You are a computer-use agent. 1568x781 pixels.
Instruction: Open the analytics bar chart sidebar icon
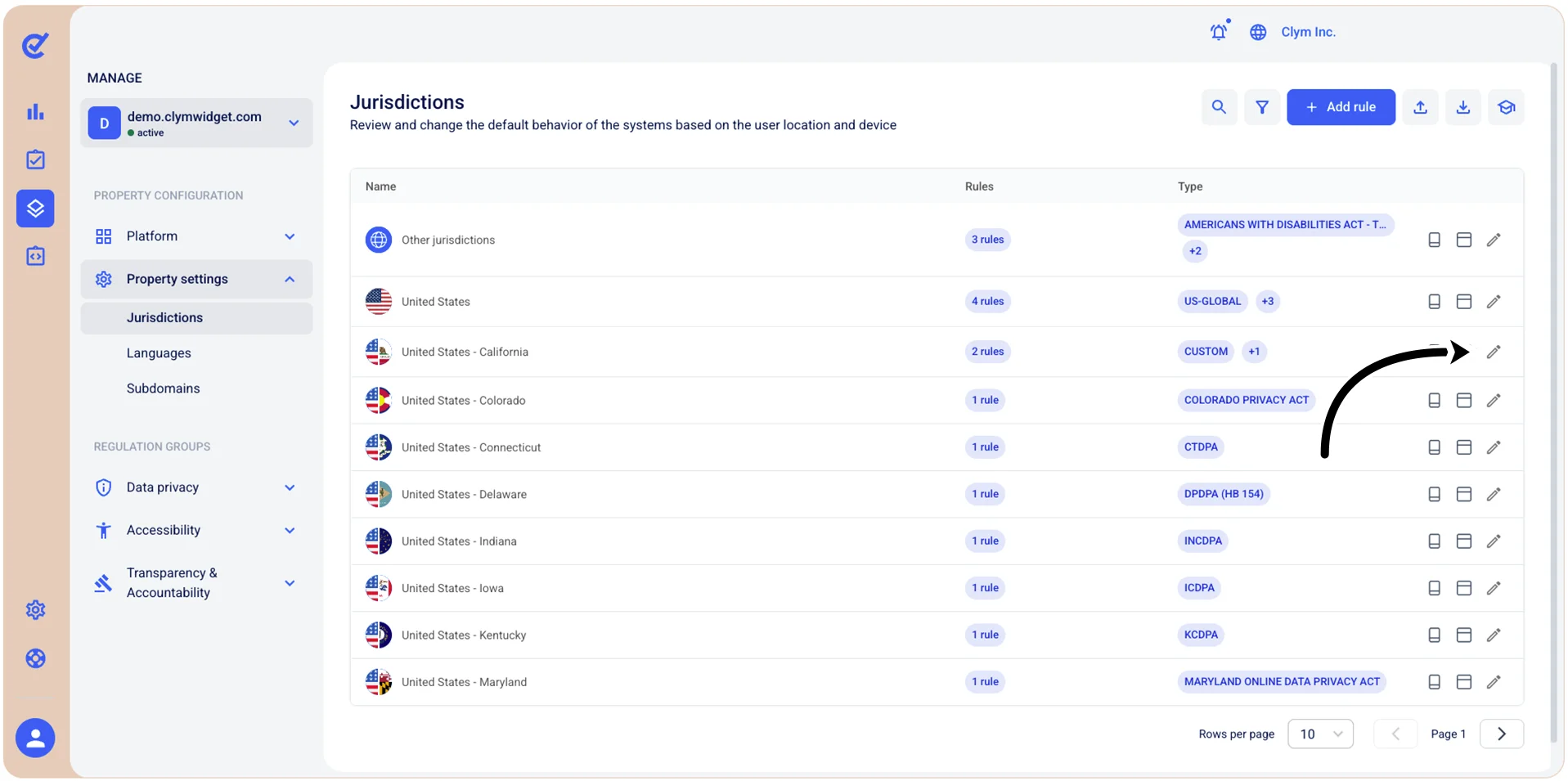pos(35,112)
